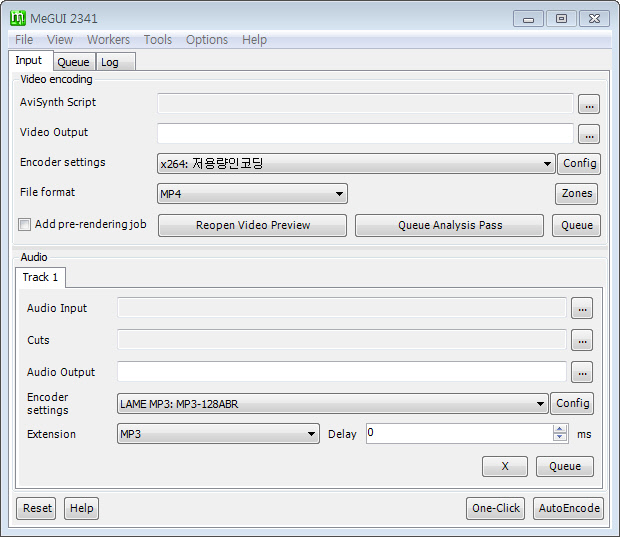Viewport: 620px width, 537px height.
Task: Switch to the Queue tab
Action: (x=74, y=62)
